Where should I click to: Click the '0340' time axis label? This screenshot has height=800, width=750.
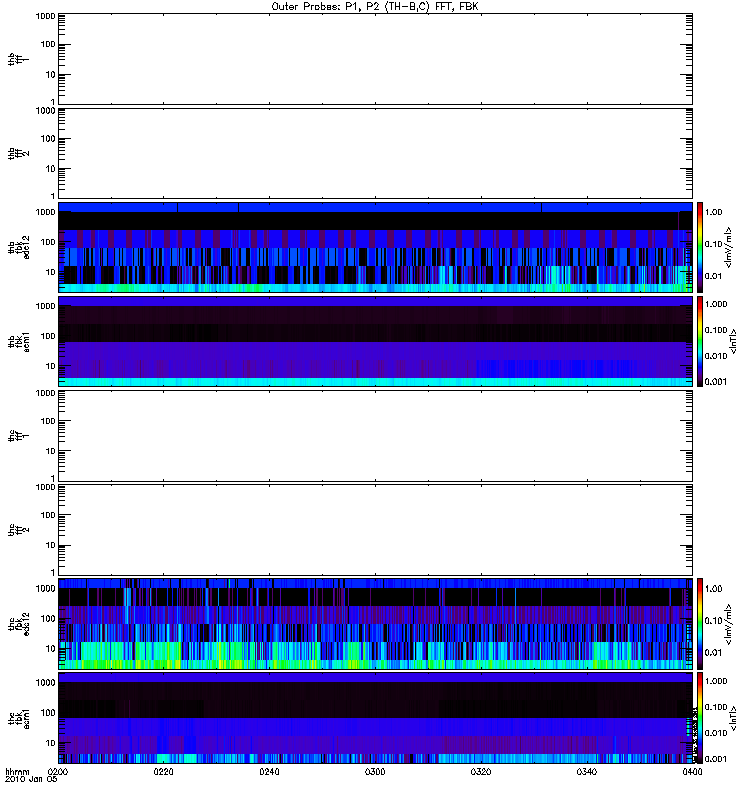tap(587, 772)
